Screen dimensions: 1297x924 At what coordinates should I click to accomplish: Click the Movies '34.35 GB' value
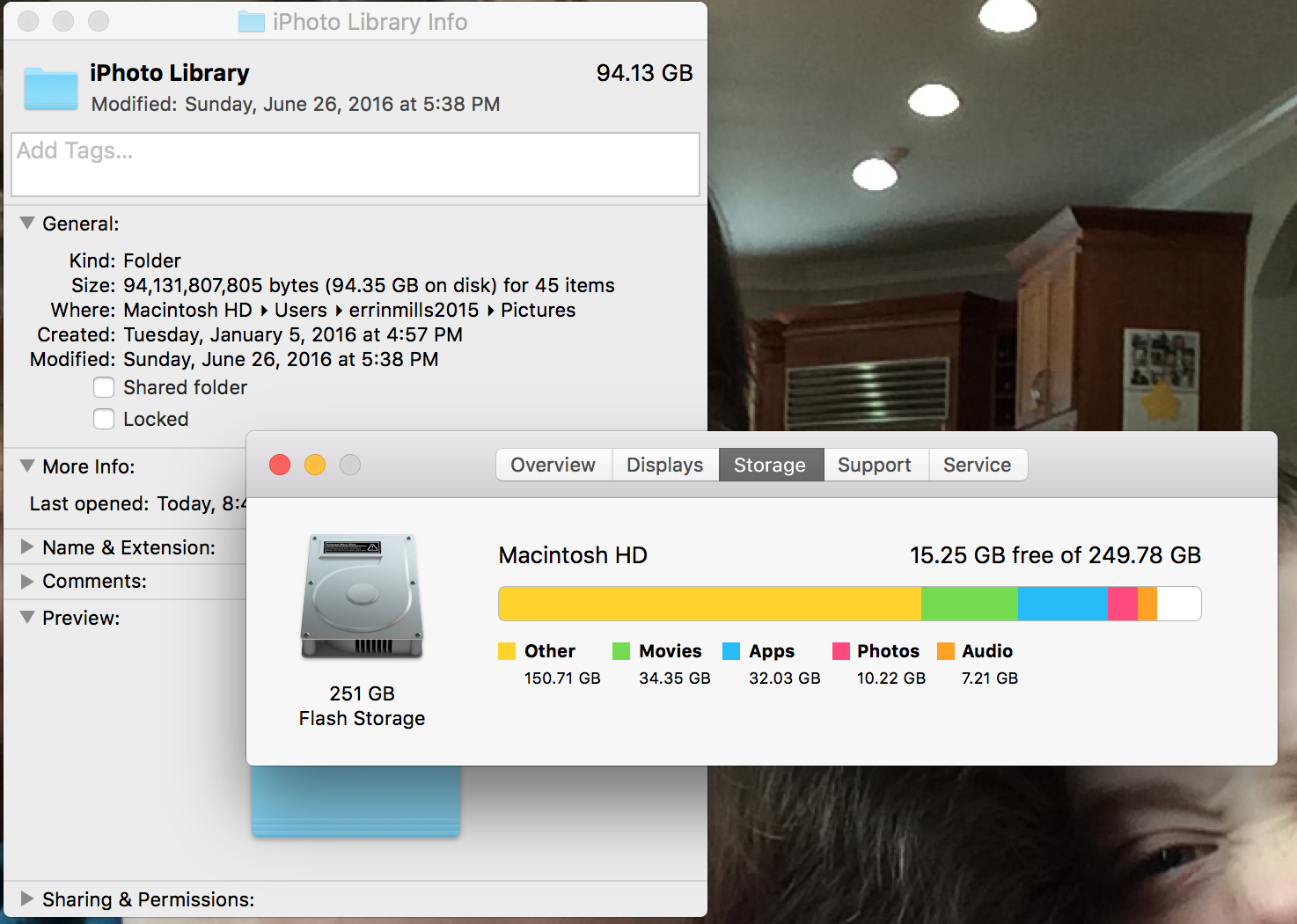tap(674, 678)
